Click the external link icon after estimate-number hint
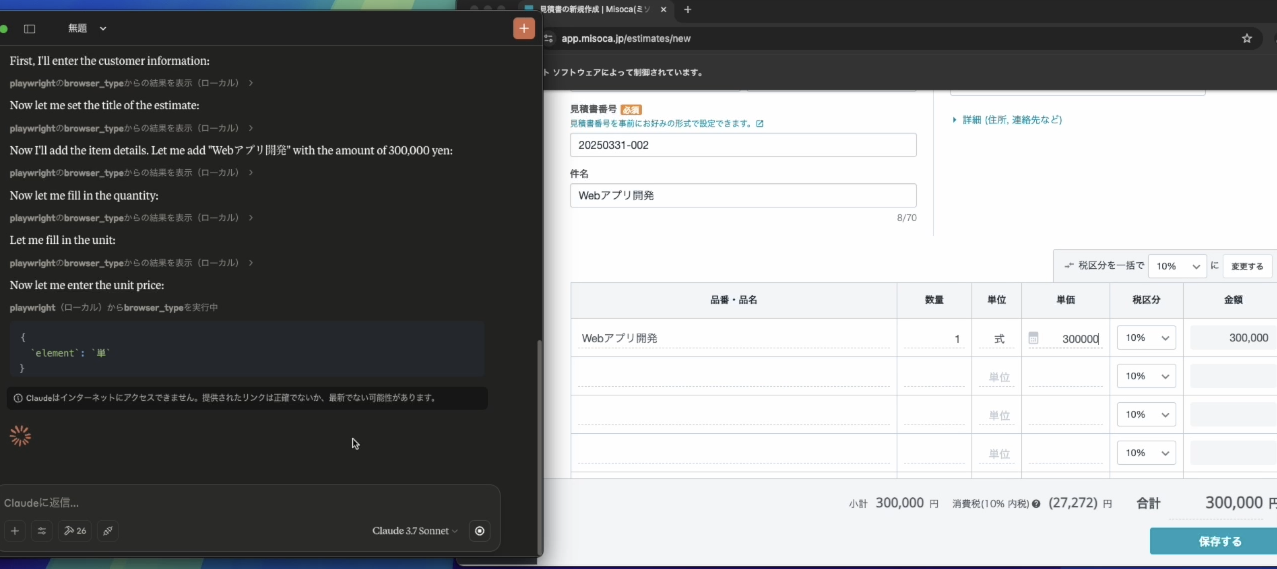Screen dimensions: 1277x569 tap(760, 124)
